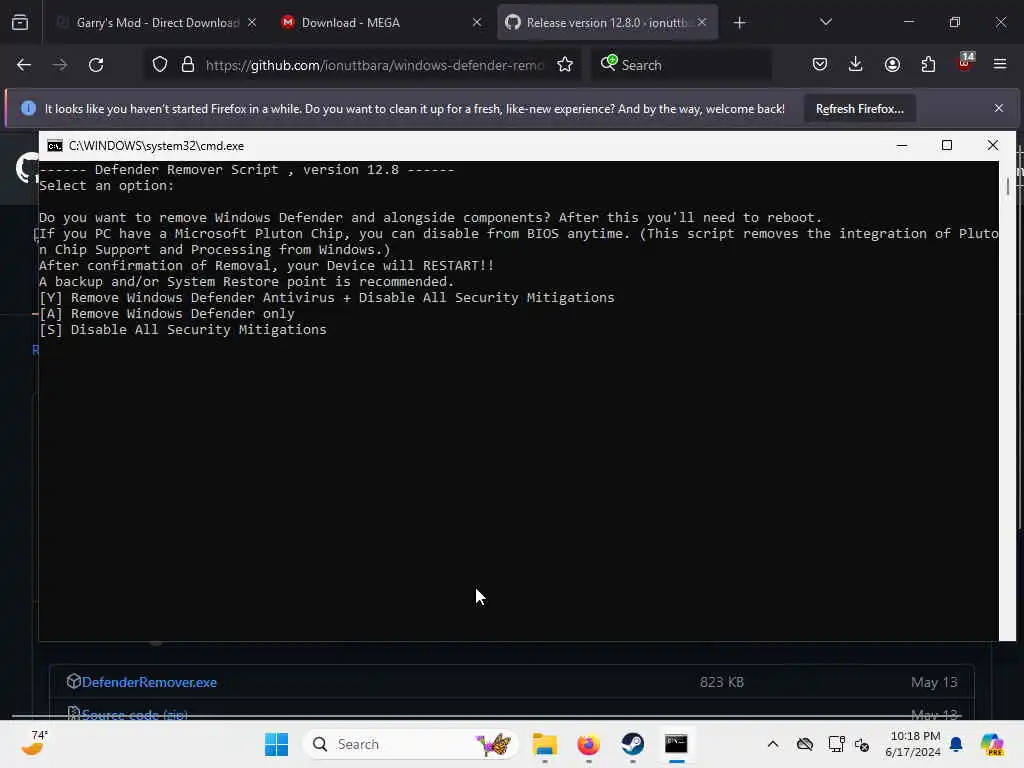Click the GitHub logo in page header

tap(27, 168)
